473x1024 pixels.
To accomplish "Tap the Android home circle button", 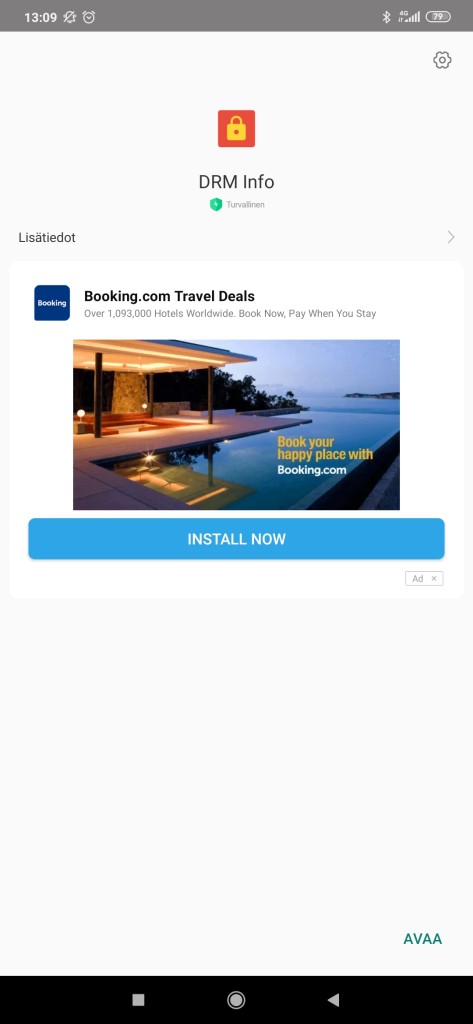I will point(236,999).
